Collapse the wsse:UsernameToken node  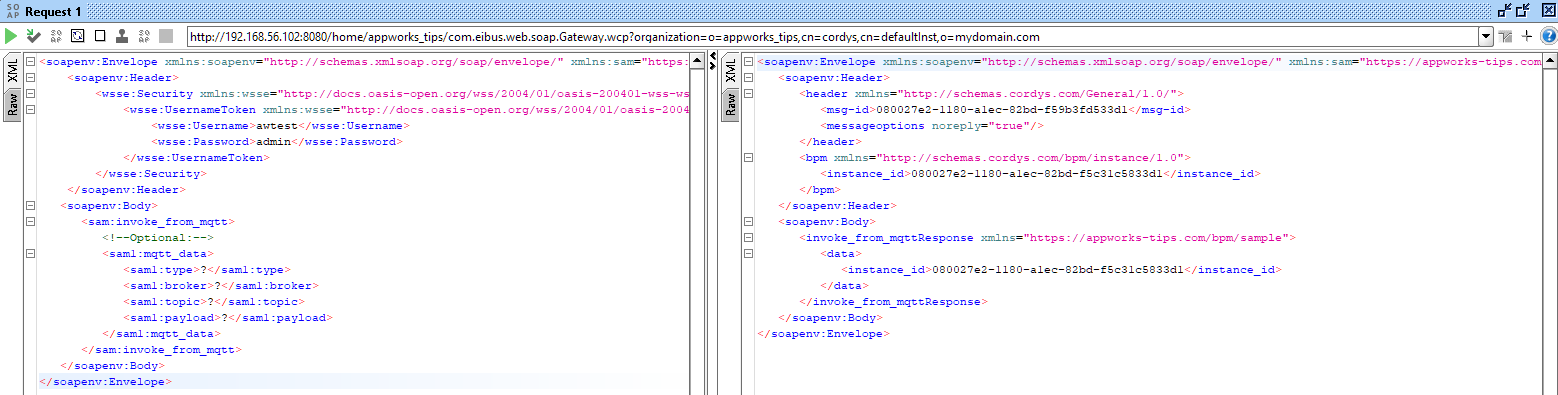[30, 110]
